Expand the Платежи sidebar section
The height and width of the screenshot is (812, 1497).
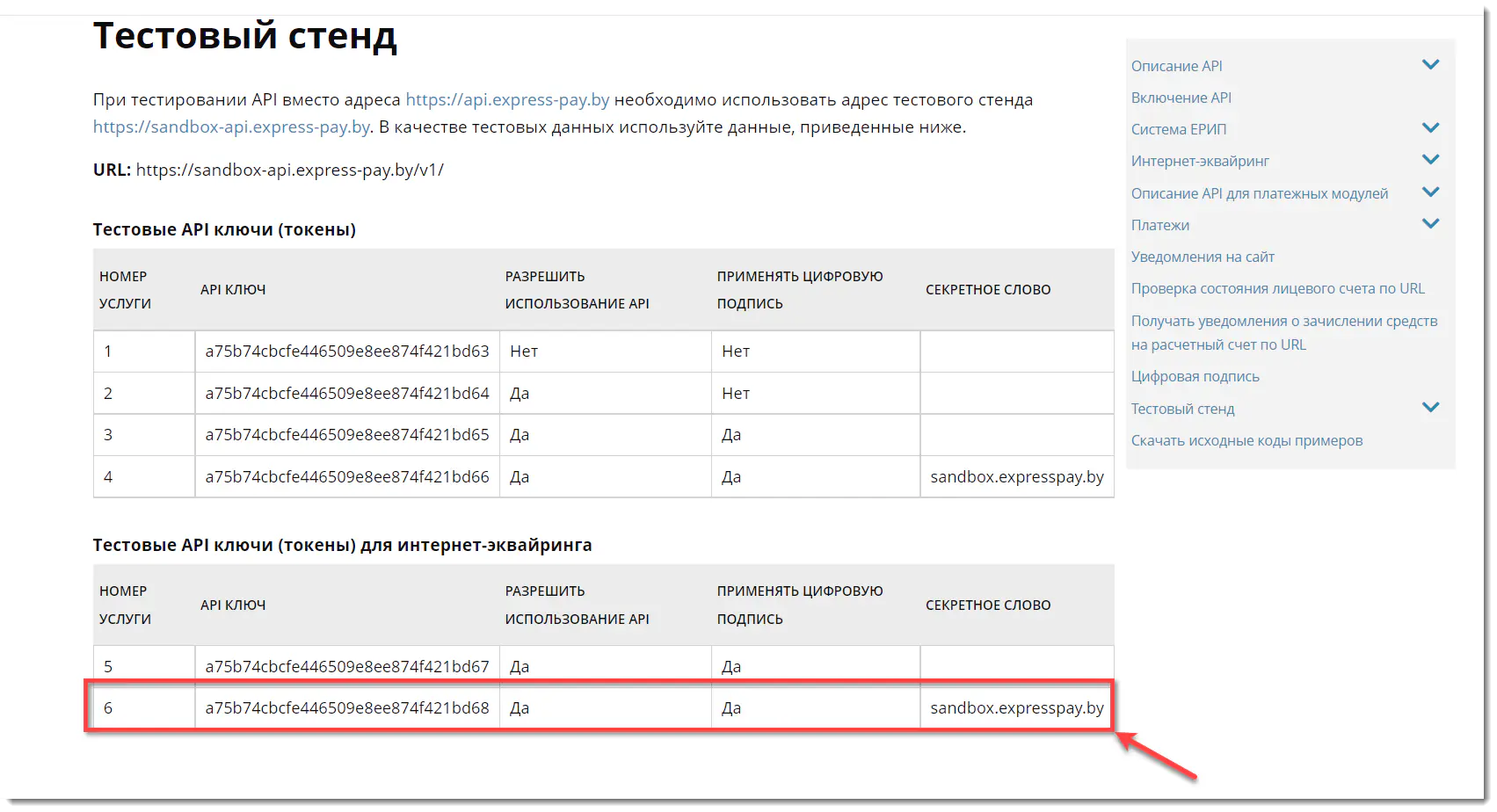1430,223
